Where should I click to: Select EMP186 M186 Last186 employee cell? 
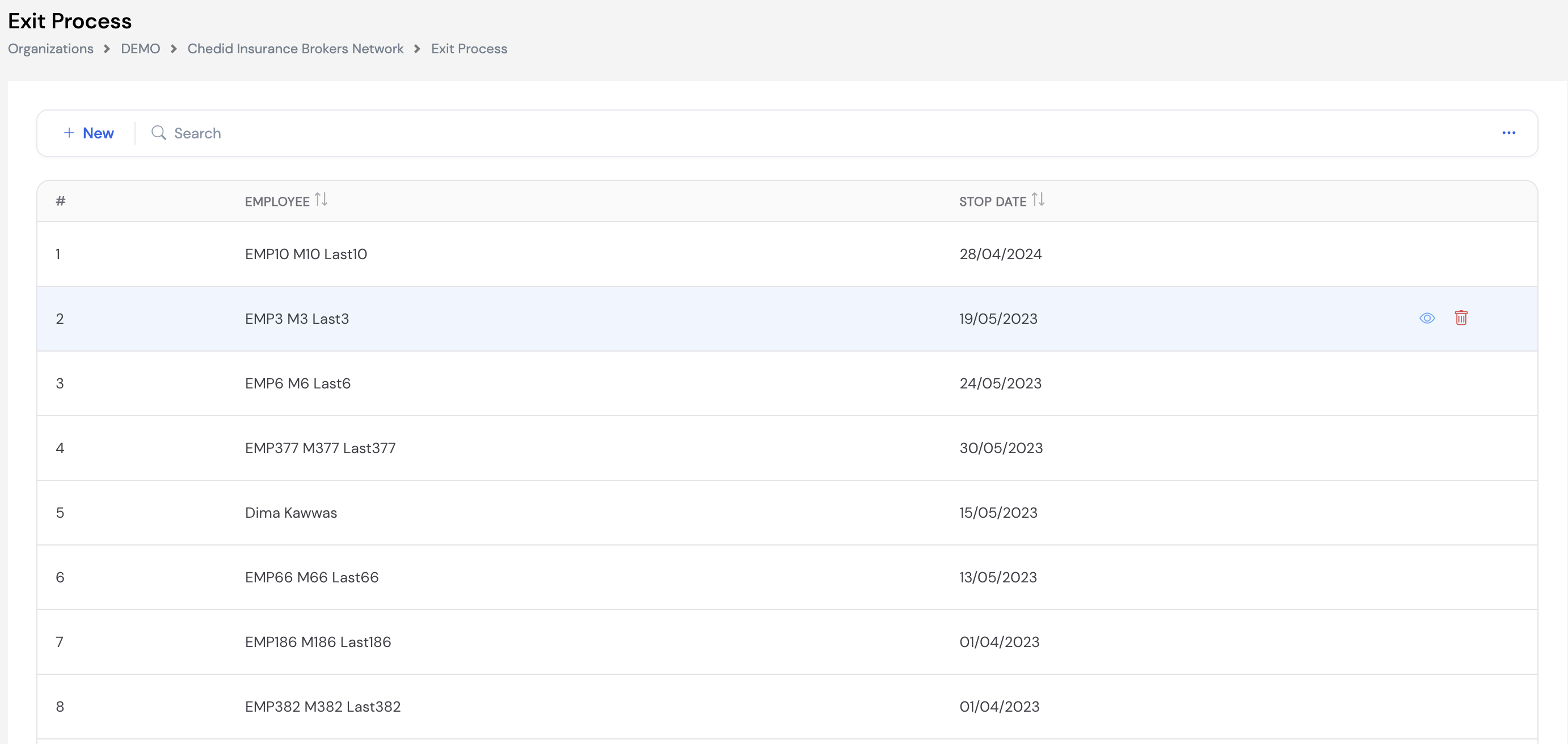(x=318, y=642)
